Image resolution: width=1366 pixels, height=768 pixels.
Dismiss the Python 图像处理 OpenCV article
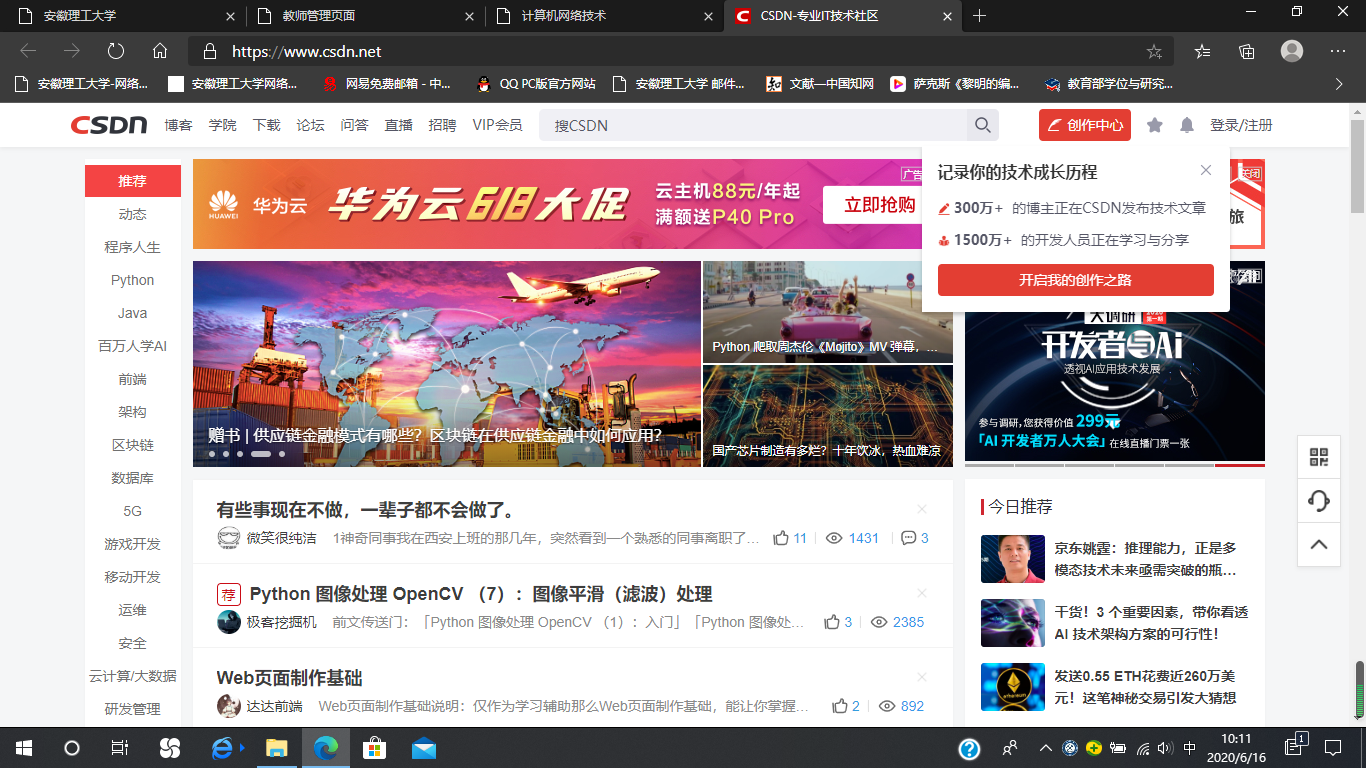(x=922, y=594)
